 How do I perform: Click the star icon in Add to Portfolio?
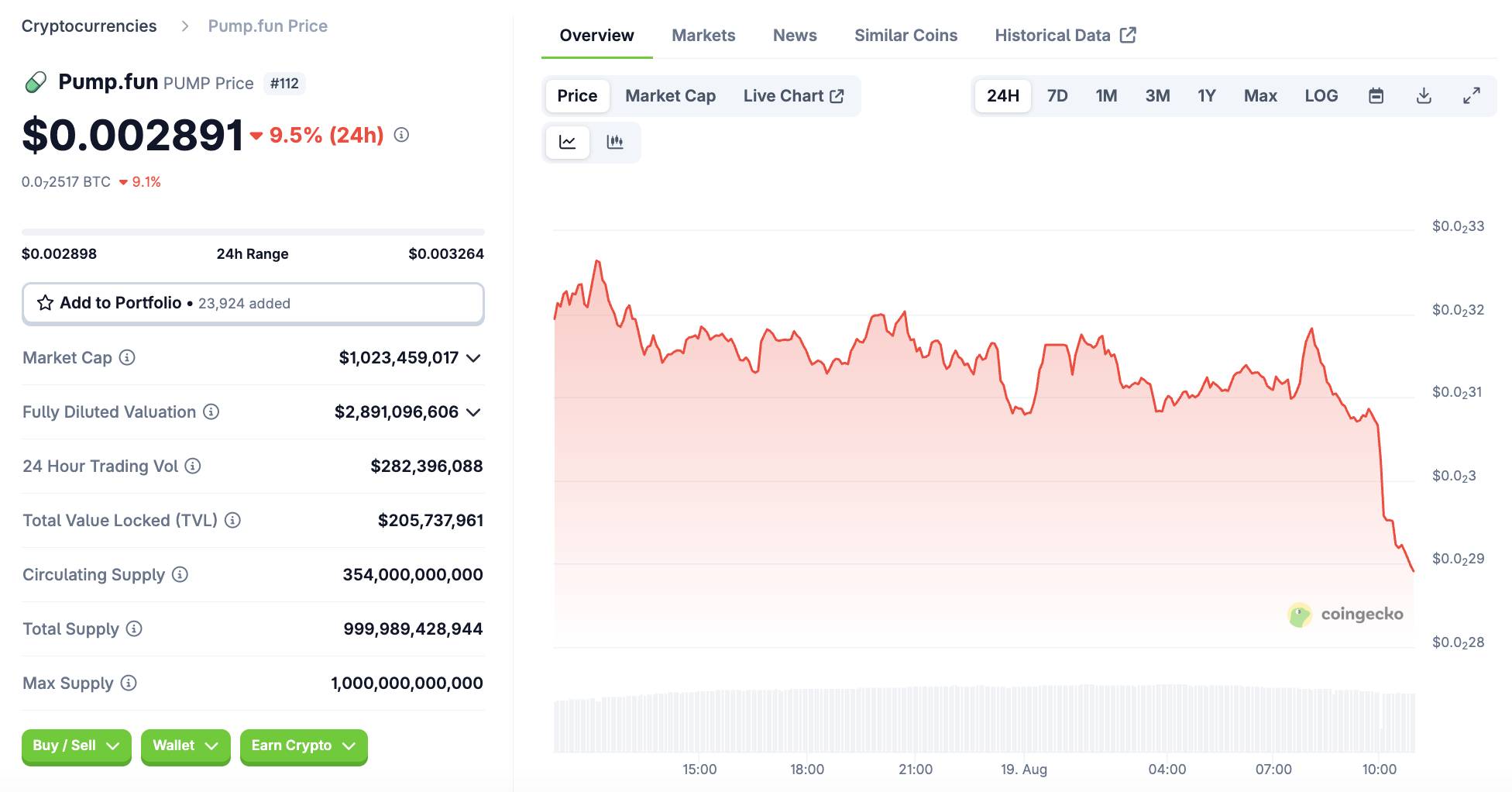click(46, 303)
